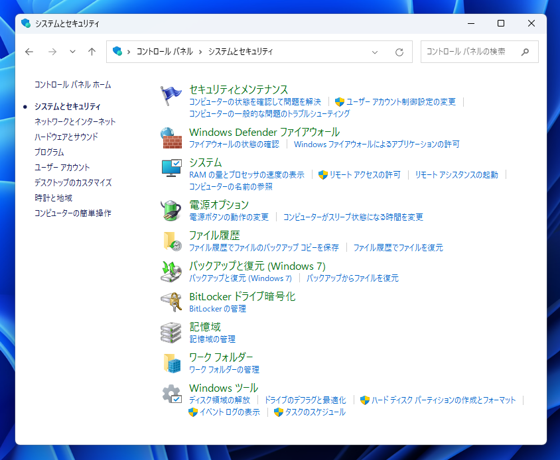
Task: Open ユーザー アカウント制御設定の変更 link
Action: click(x=401, y=102)
